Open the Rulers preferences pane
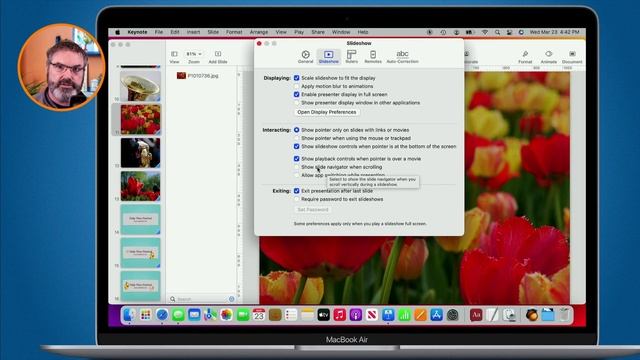640x360 pixels. (351, 56)
